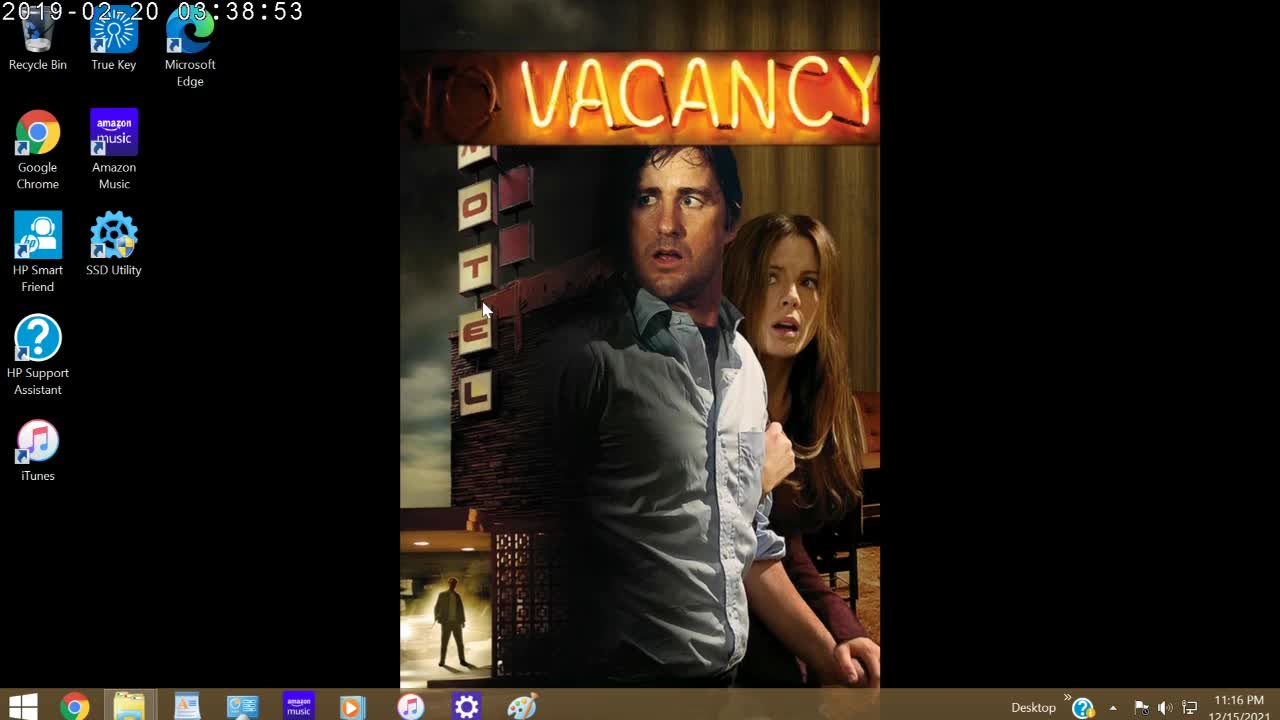This screenshot has height=720, width=1280.
Task: Launch Google Chrome desktop shortcut
Action: tap(38, 150)
